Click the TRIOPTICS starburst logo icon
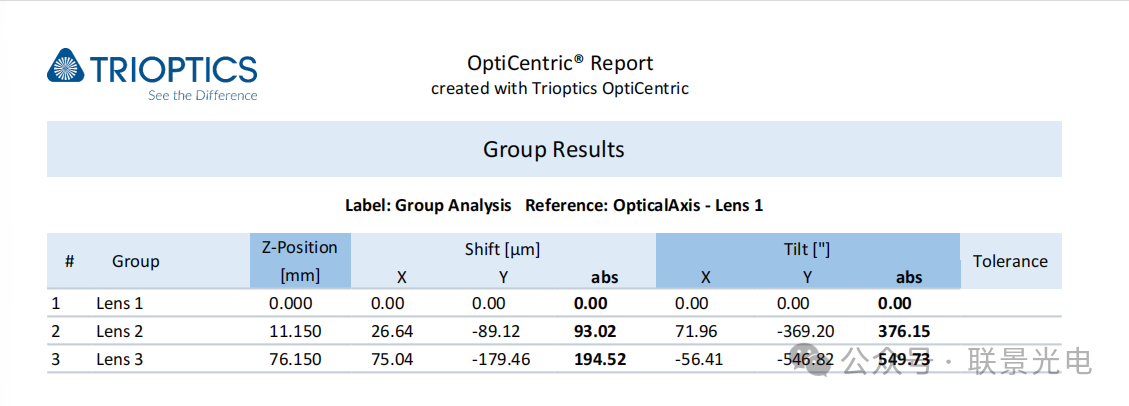The height and width of the screenshot is (406, 1129). click(65, 67)
